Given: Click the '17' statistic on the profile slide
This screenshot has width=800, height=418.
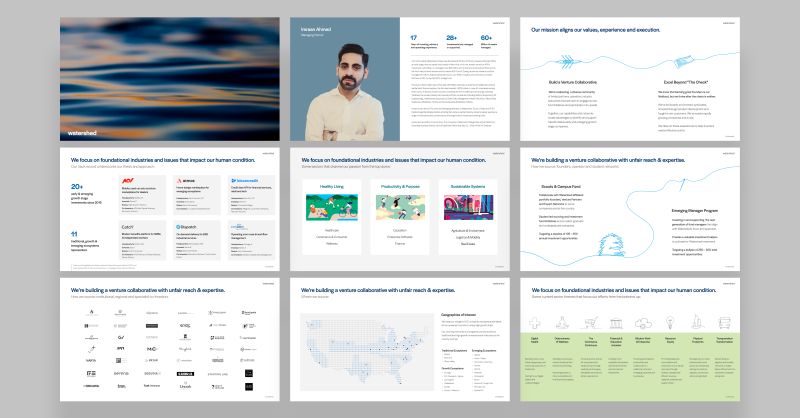Looking at the screenshot, I should pyautogui.click(x=413, y=38).
